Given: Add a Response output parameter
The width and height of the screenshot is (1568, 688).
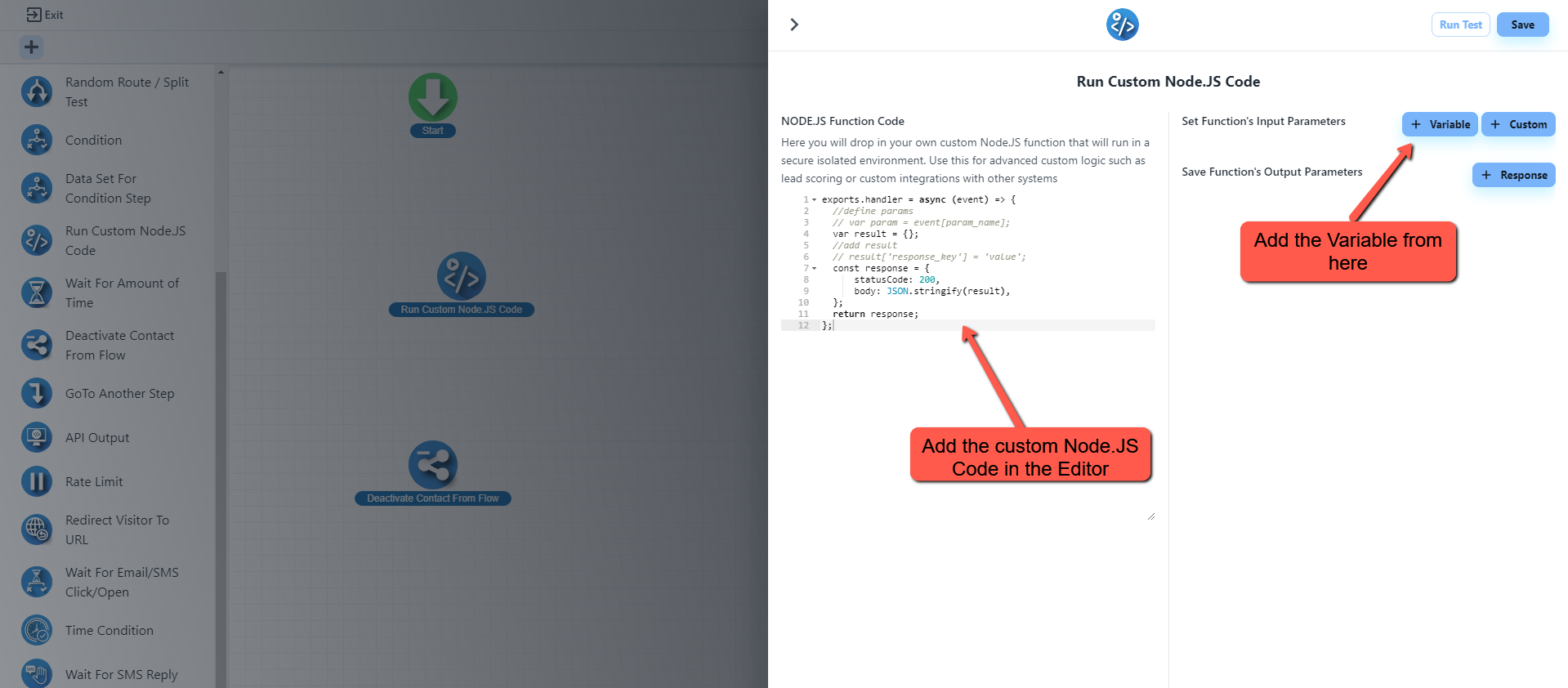Looking at the screenshot, I should point(1513,175).
